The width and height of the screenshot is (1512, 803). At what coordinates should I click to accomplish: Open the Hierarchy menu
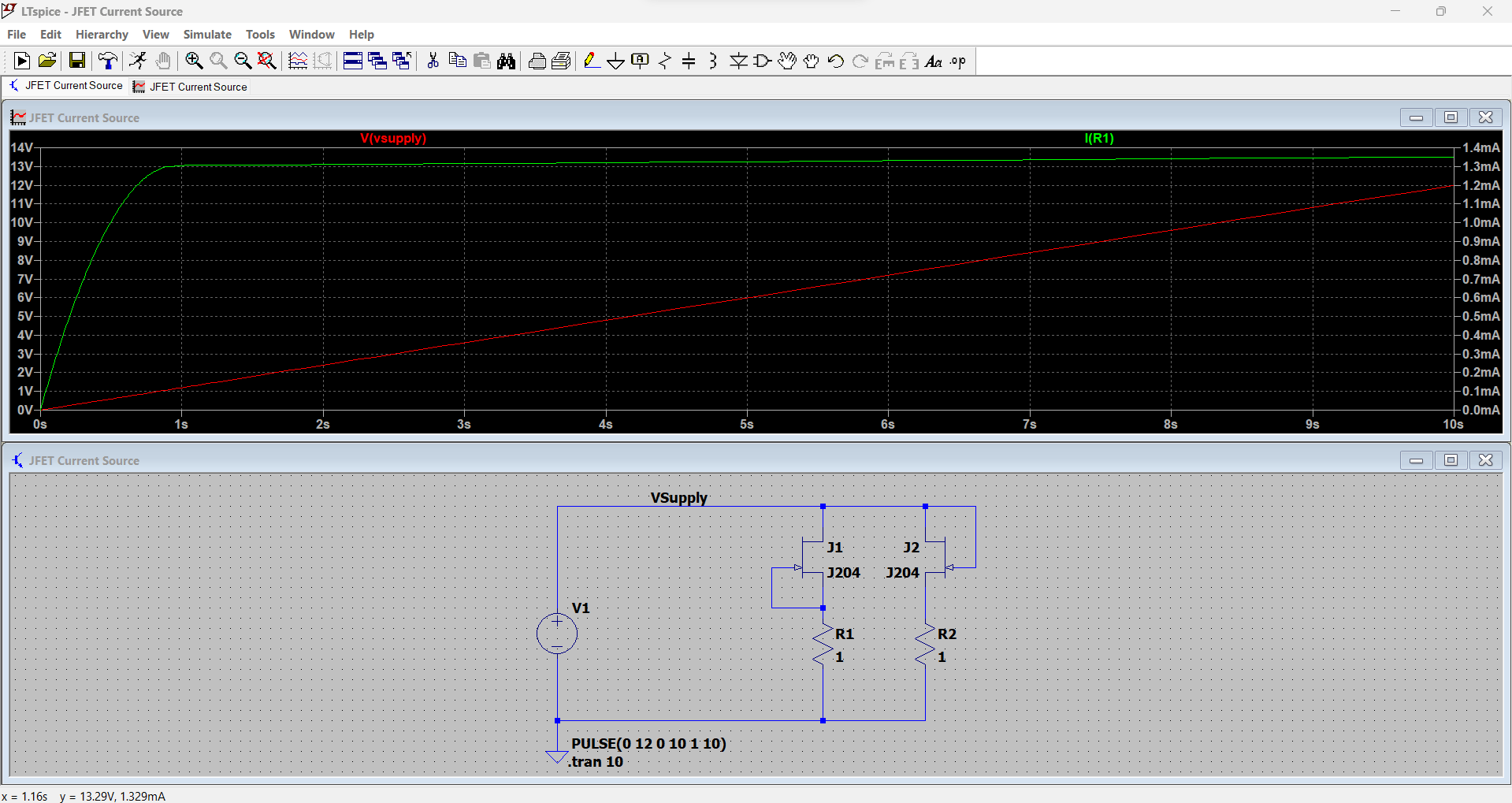(x=102, y=35)
